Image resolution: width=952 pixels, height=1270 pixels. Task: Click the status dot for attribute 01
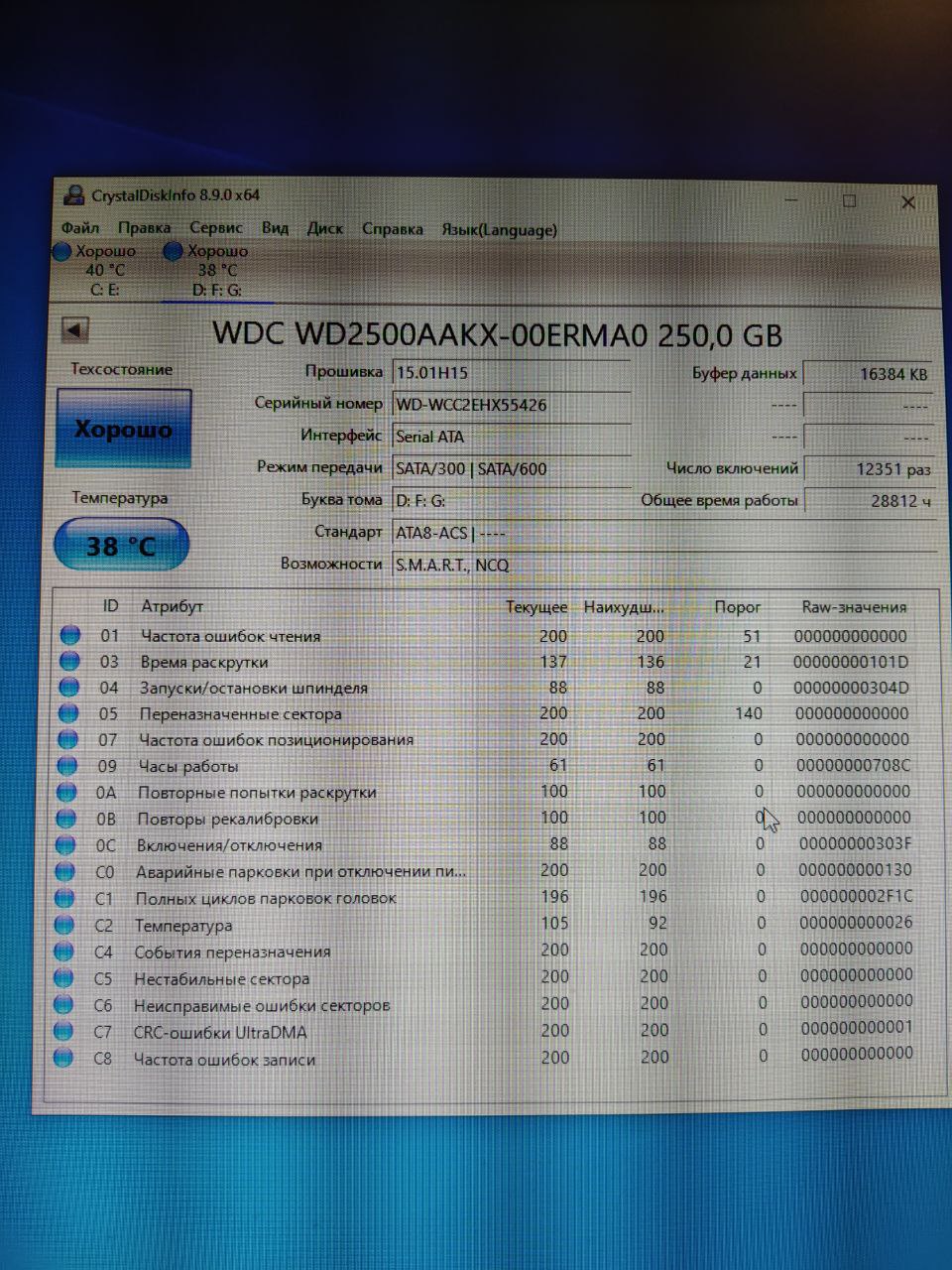point(70,635)
